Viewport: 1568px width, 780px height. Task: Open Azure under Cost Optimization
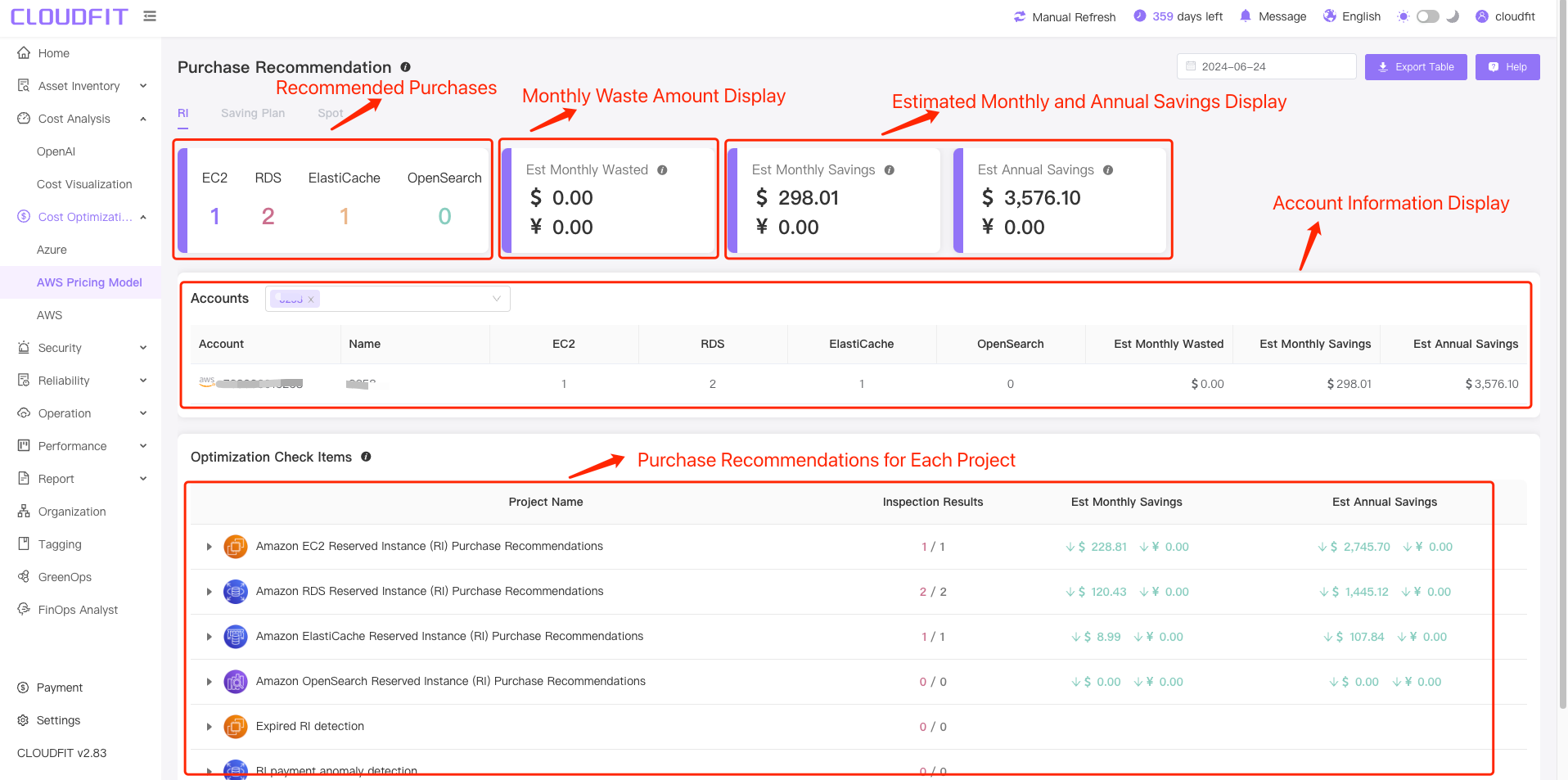coord(52,250)
